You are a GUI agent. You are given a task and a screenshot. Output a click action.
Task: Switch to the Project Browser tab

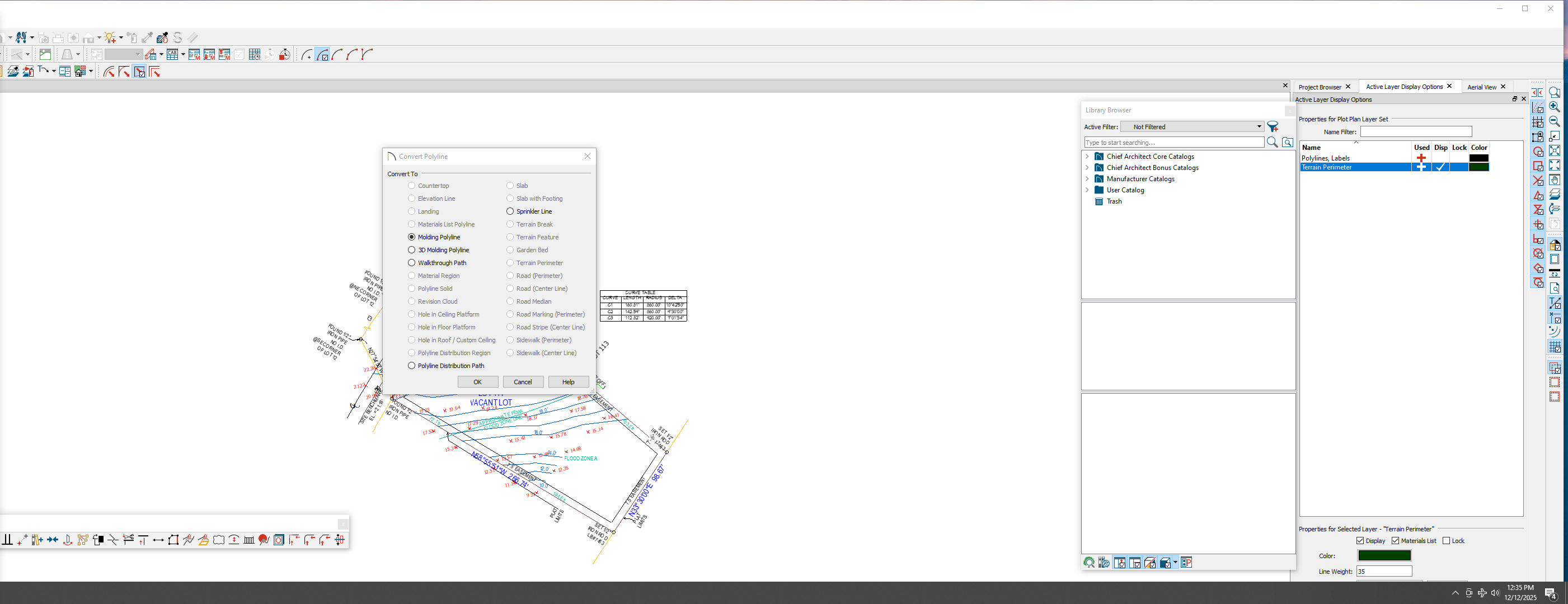(1319, 87)
